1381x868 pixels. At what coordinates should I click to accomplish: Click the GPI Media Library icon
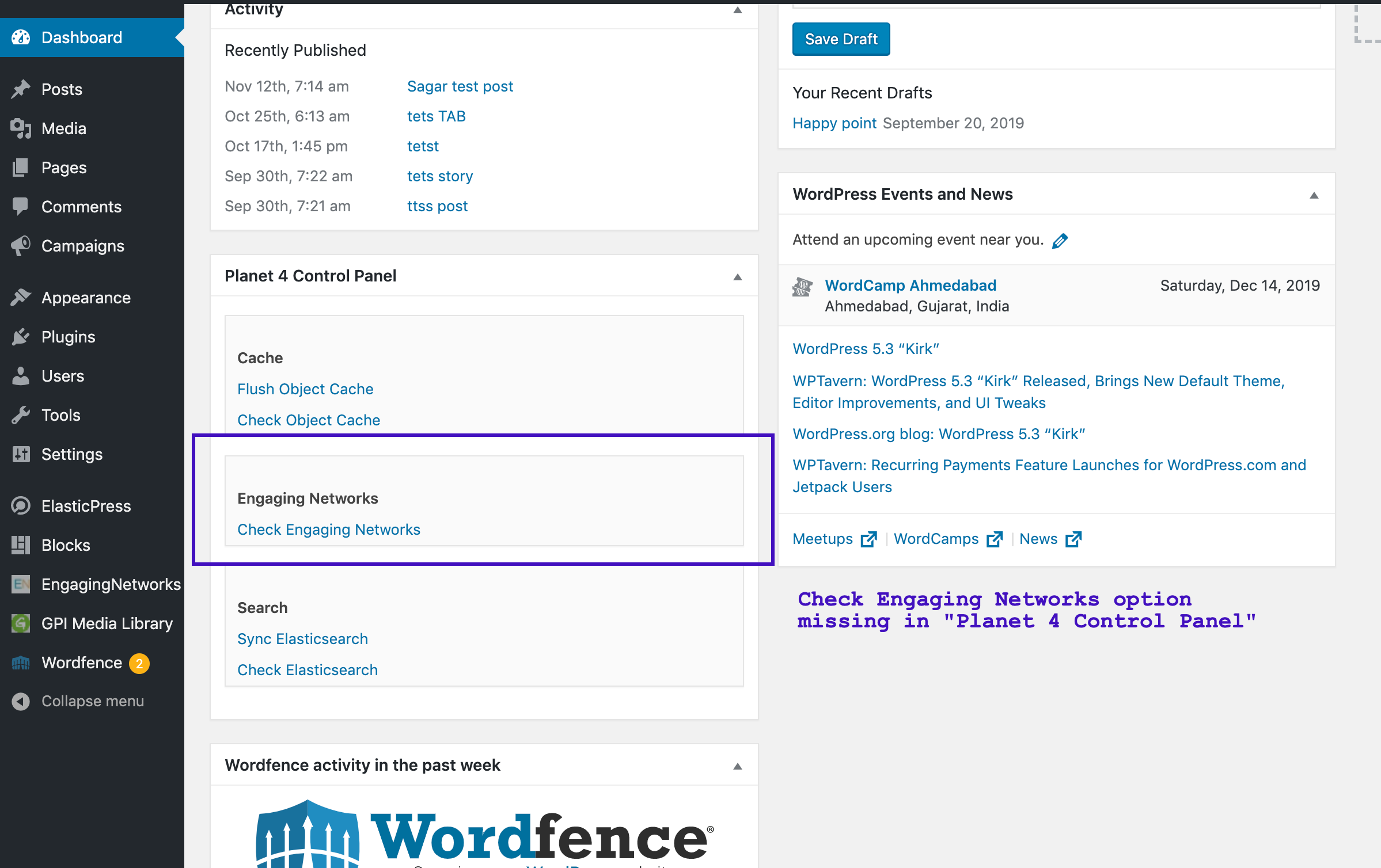pyautogui.click(x=21, y=623)
